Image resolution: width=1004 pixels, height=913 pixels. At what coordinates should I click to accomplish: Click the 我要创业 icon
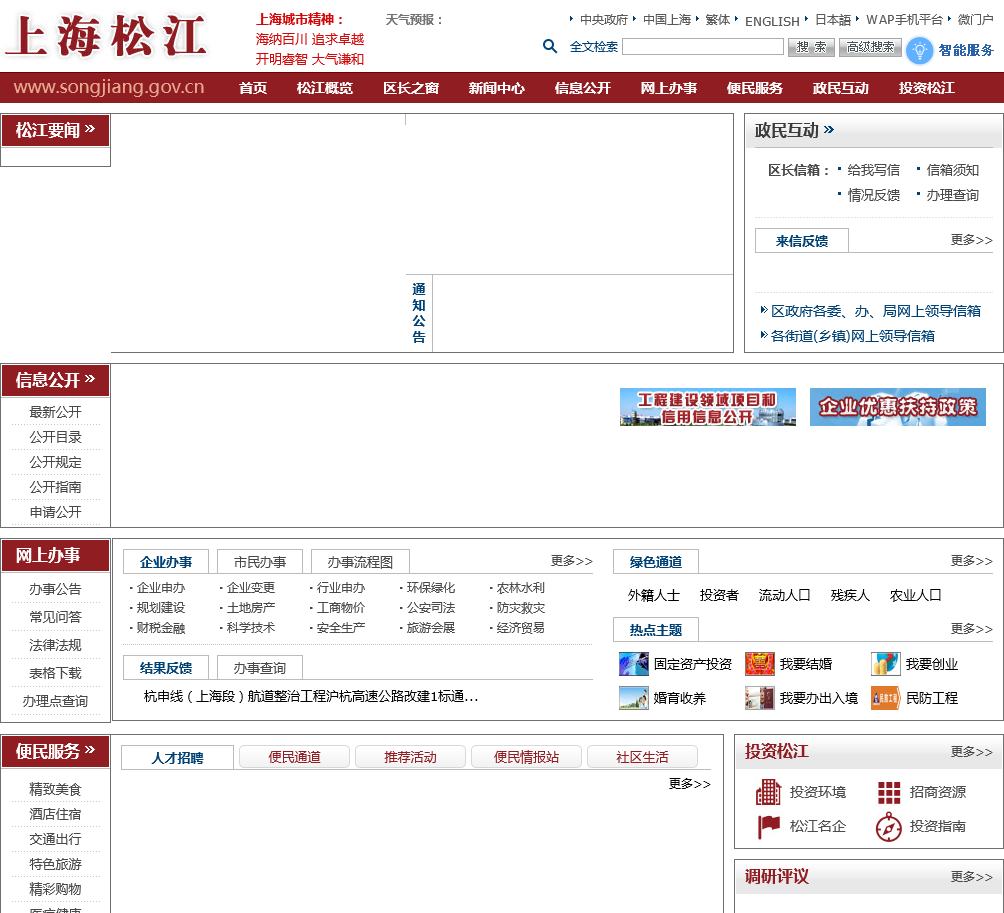pyautogui.click(x=886, y=664)
